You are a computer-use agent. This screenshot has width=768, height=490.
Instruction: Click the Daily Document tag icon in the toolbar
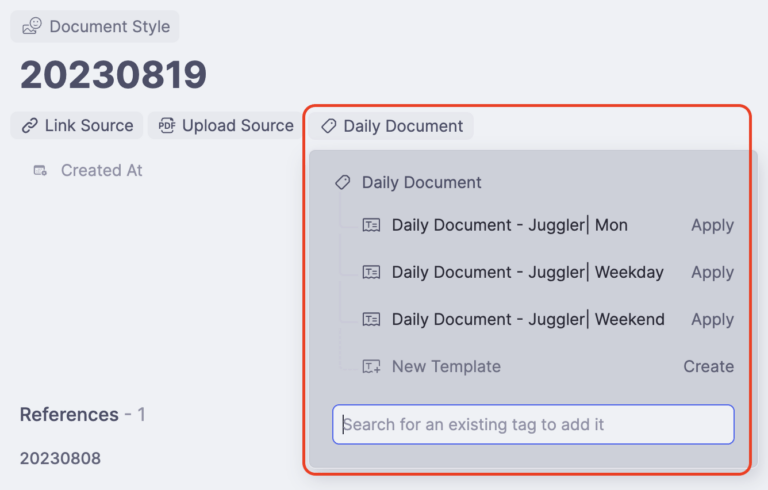328,126
